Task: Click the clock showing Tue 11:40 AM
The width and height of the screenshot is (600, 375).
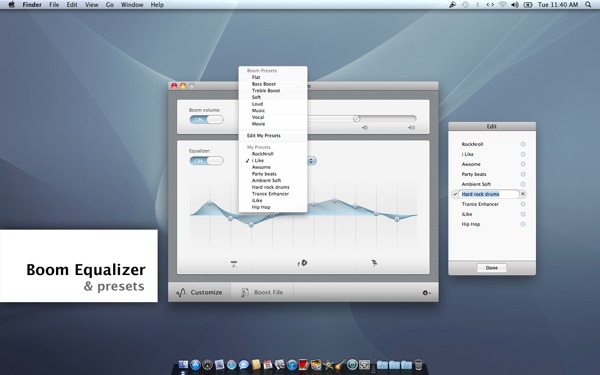Action: [x=558, y=5]
